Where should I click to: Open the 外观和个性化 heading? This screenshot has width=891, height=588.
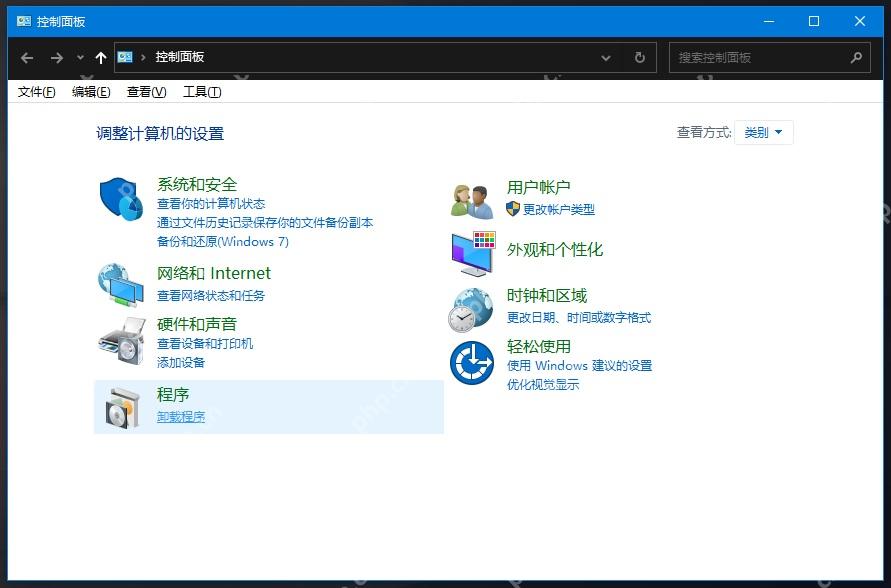coord(555,249)
